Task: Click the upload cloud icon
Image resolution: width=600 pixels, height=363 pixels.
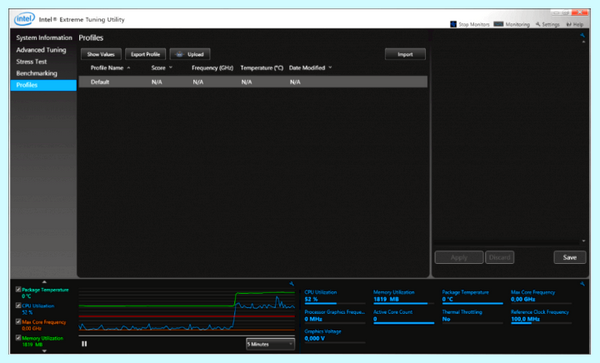Action: (179, 54)
